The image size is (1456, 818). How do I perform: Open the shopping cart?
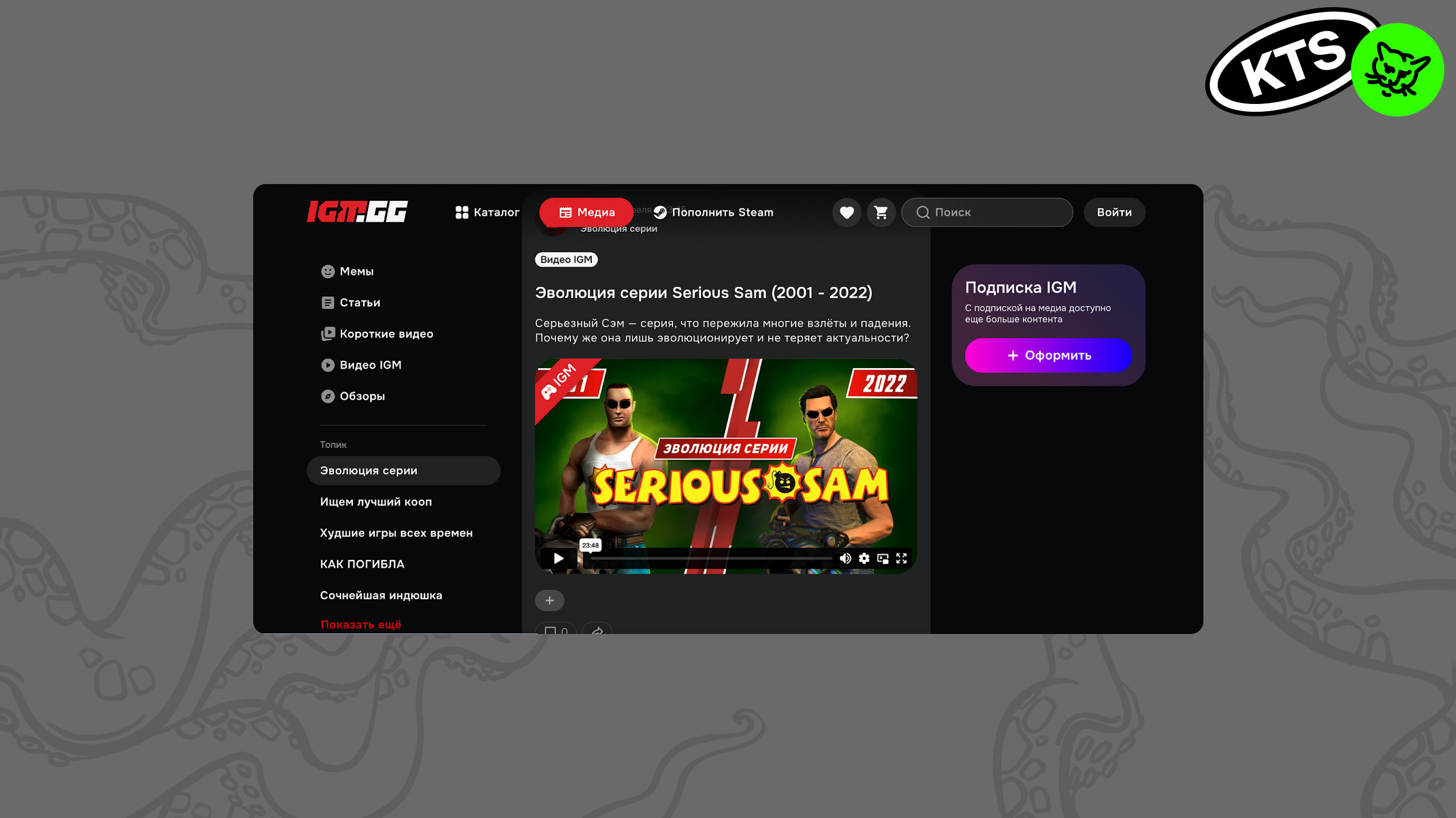click(x=881, y=212)
